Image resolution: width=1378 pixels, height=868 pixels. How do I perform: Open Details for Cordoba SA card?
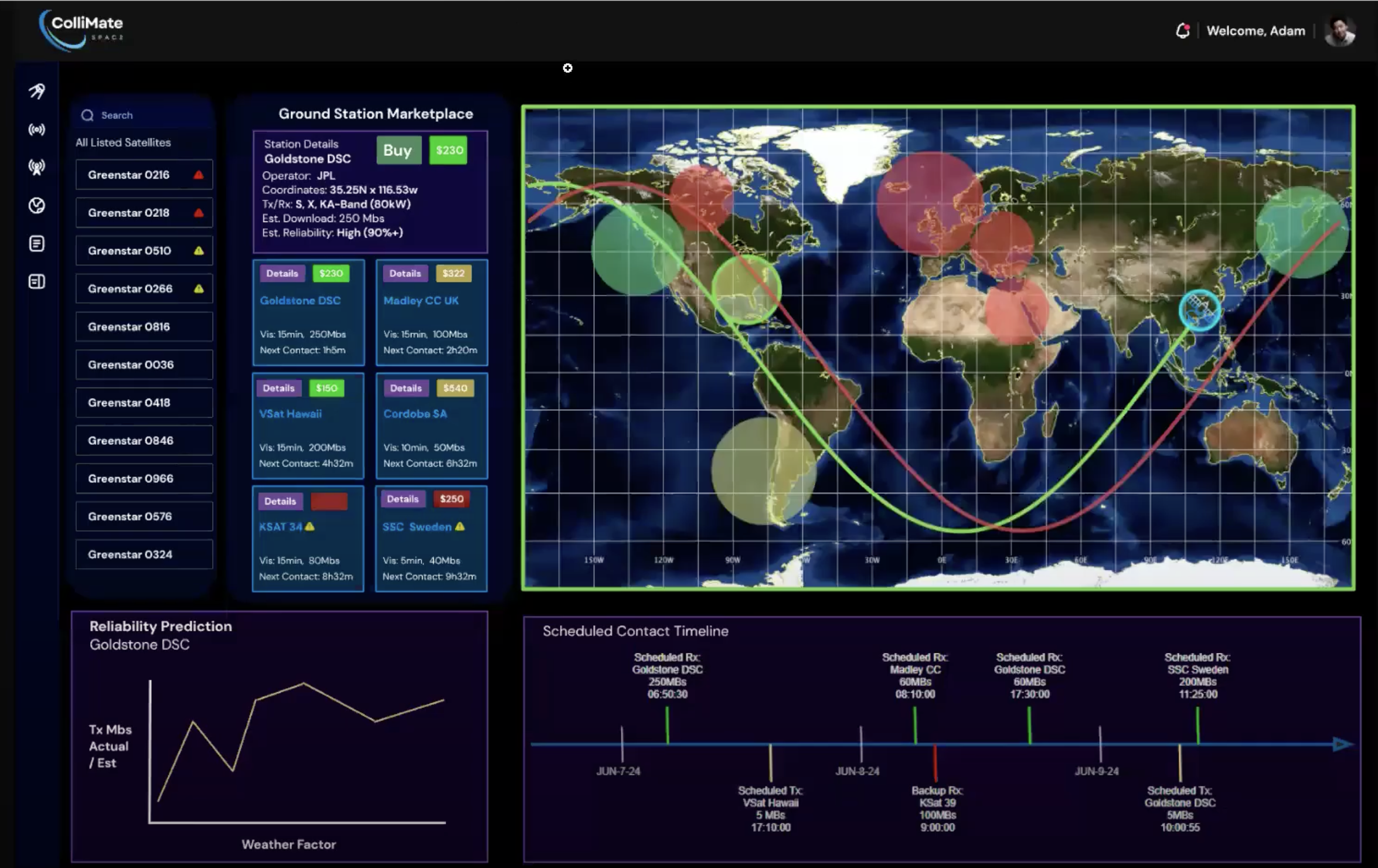coord(406,388)
